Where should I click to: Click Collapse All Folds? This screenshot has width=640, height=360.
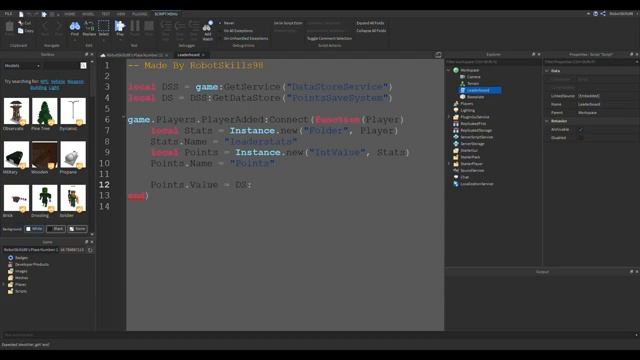371,31
